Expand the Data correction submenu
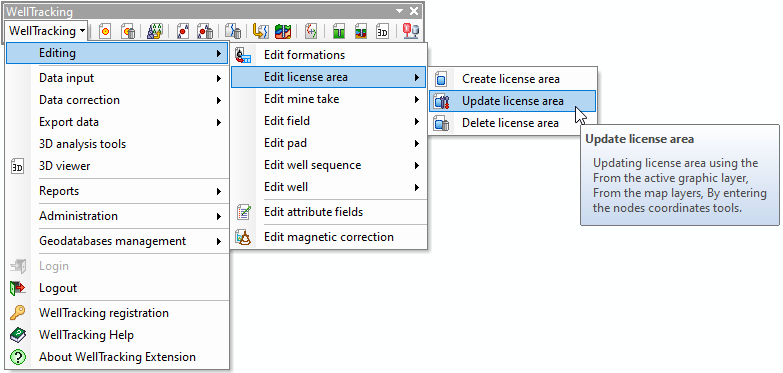The width and height of the screenshot is (783, 373). click(219, 100)
